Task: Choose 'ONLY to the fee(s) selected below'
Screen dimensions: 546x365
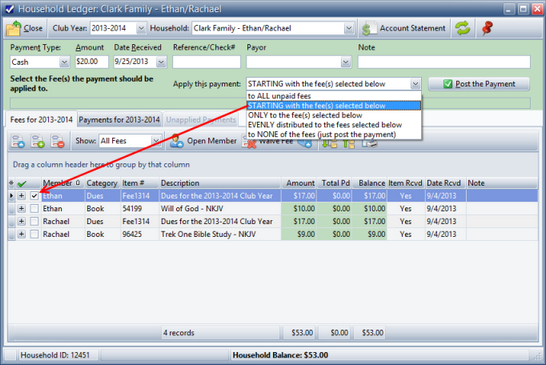Action: coord(334,115)
